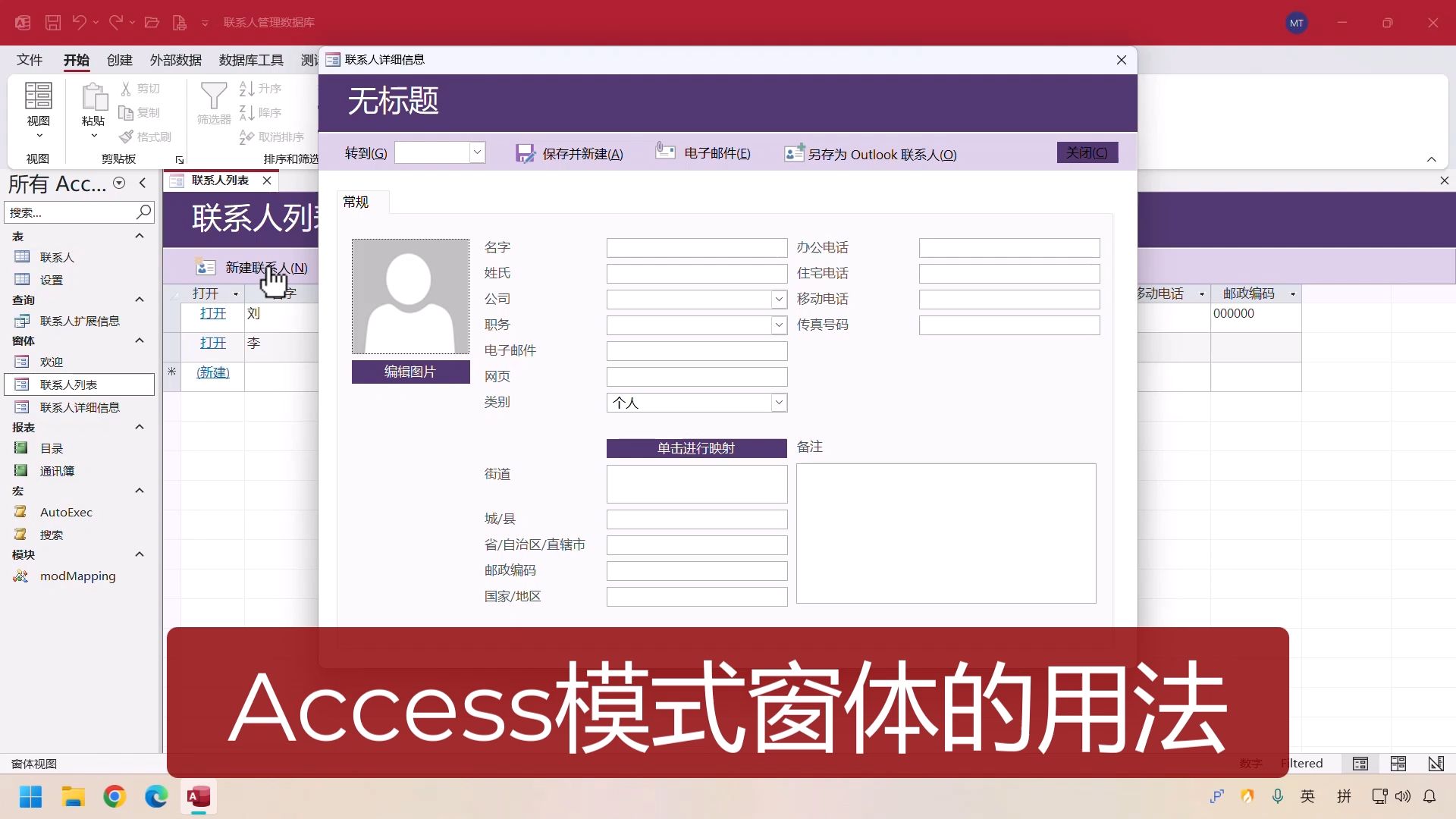Expand the 公司 dropdown arrow
The image size is (1456, 819).
tap(779, 300)
